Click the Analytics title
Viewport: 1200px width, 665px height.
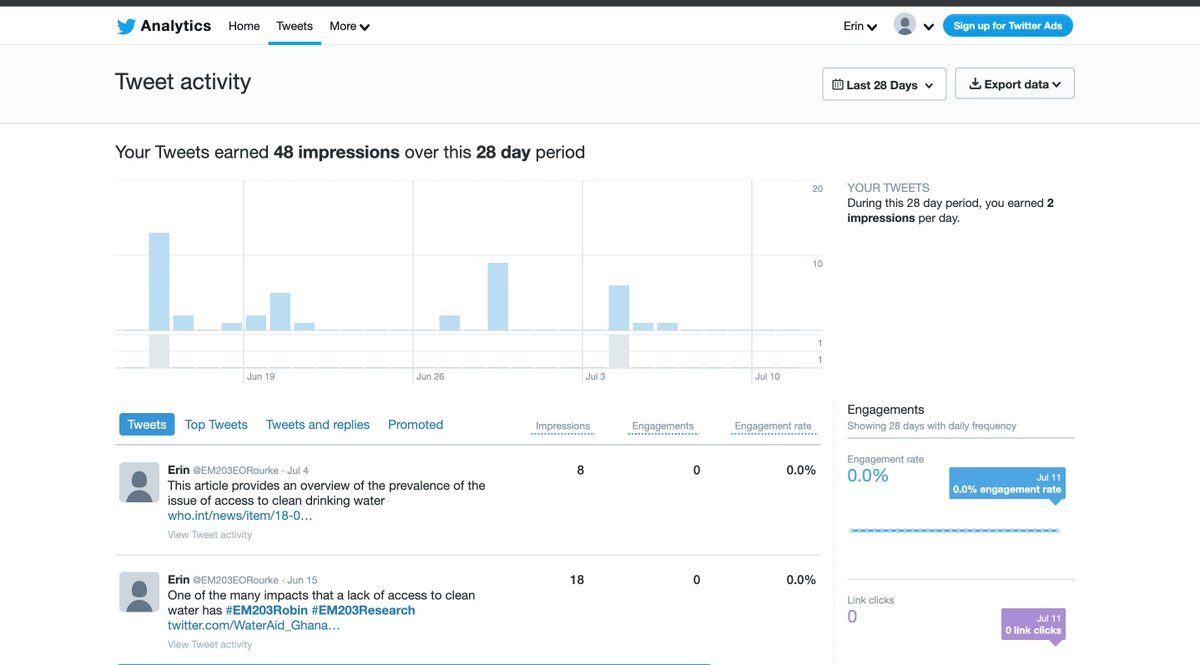pos(176,26)
